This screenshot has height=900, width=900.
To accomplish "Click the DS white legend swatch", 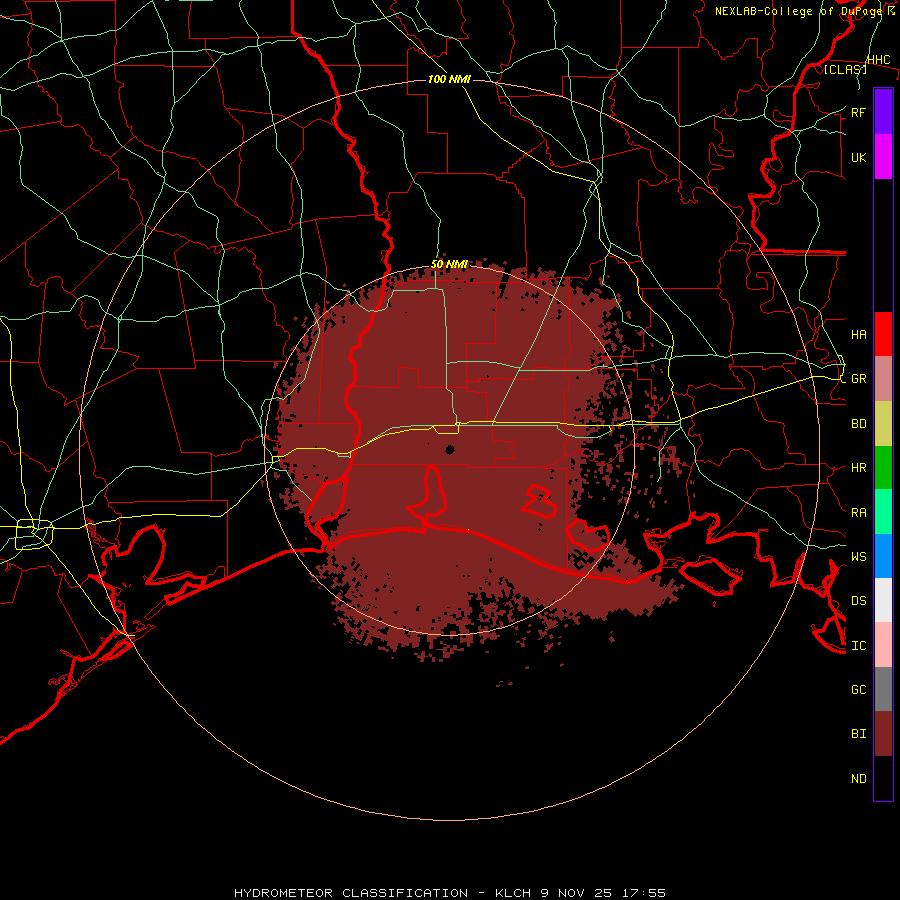I will pyautogui.click(x=883, y=600).
